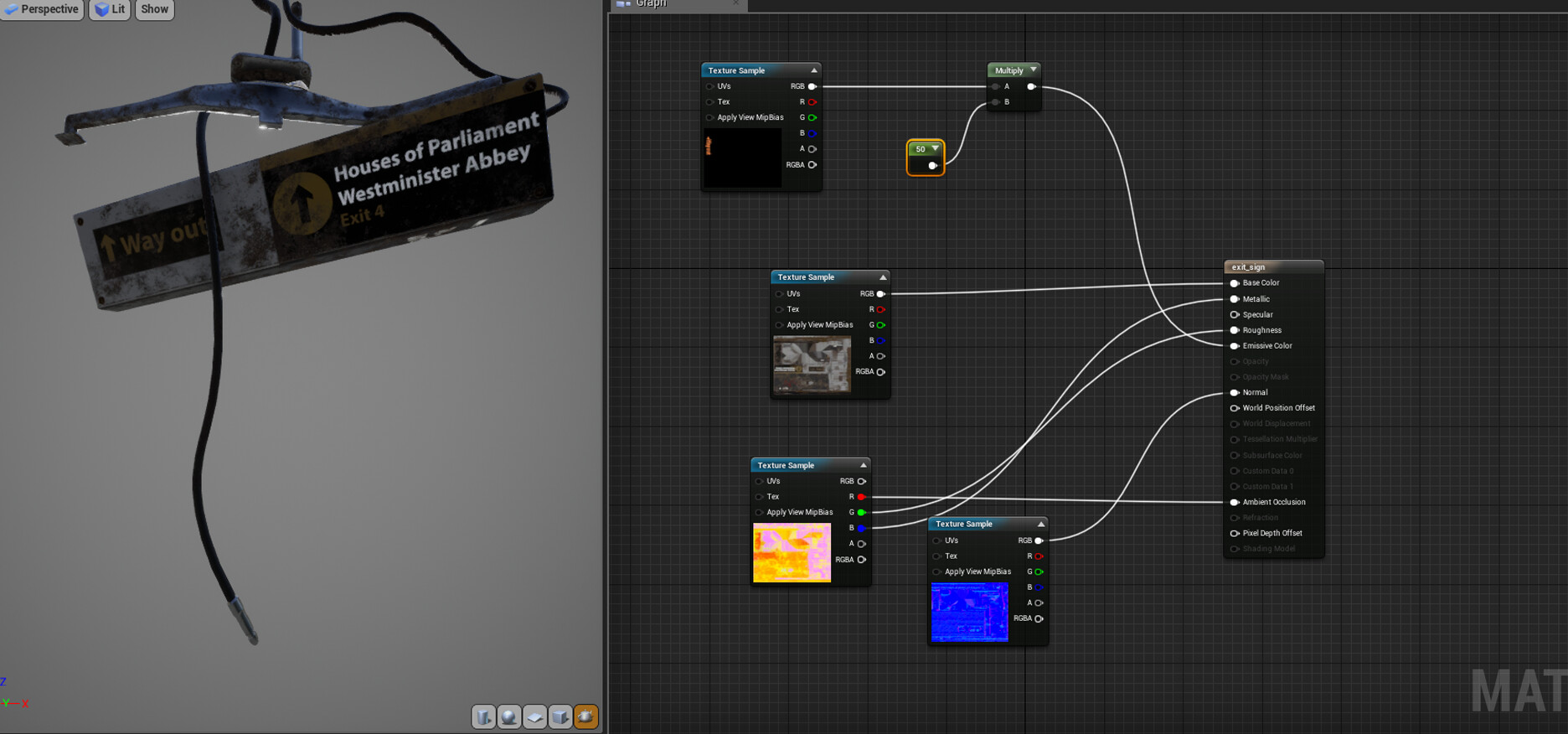Click Apply View MipBias pin on orange-preview Texture Sample
Screen dimensions: 1568x734
point(760,512)
